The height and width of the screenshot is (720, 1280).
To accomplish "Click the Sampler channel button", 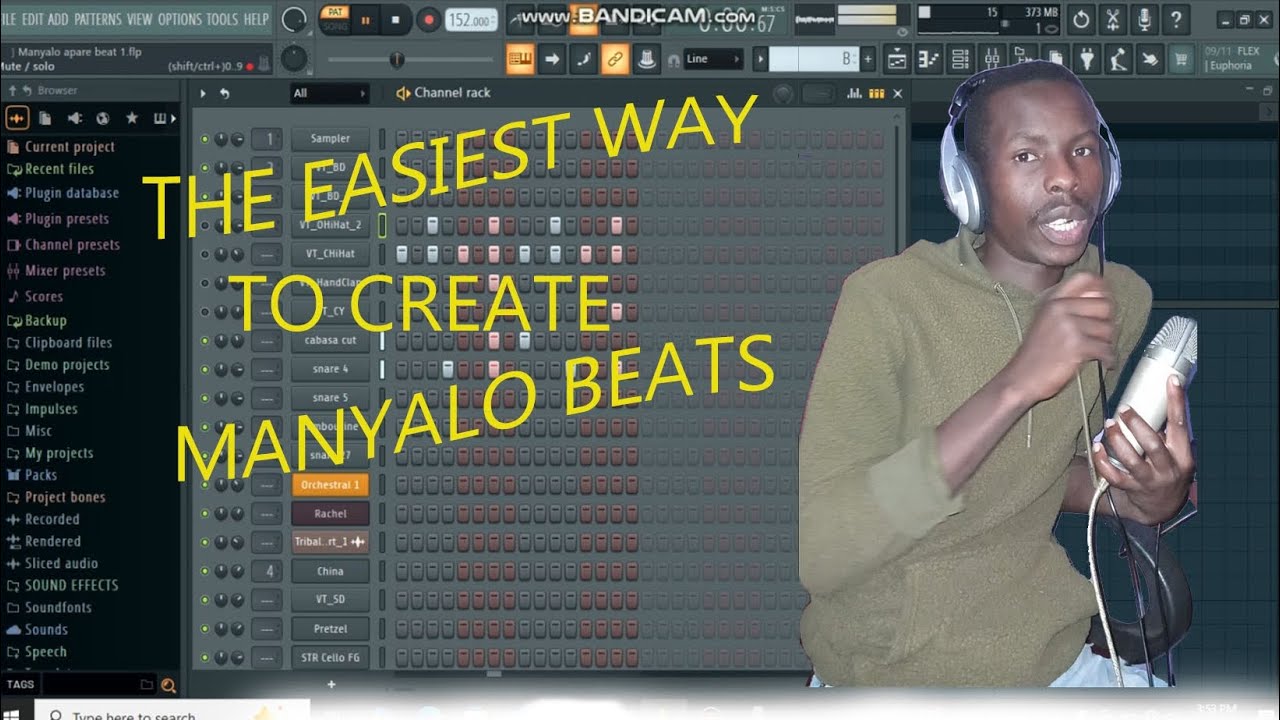I will tap(331, 139).
